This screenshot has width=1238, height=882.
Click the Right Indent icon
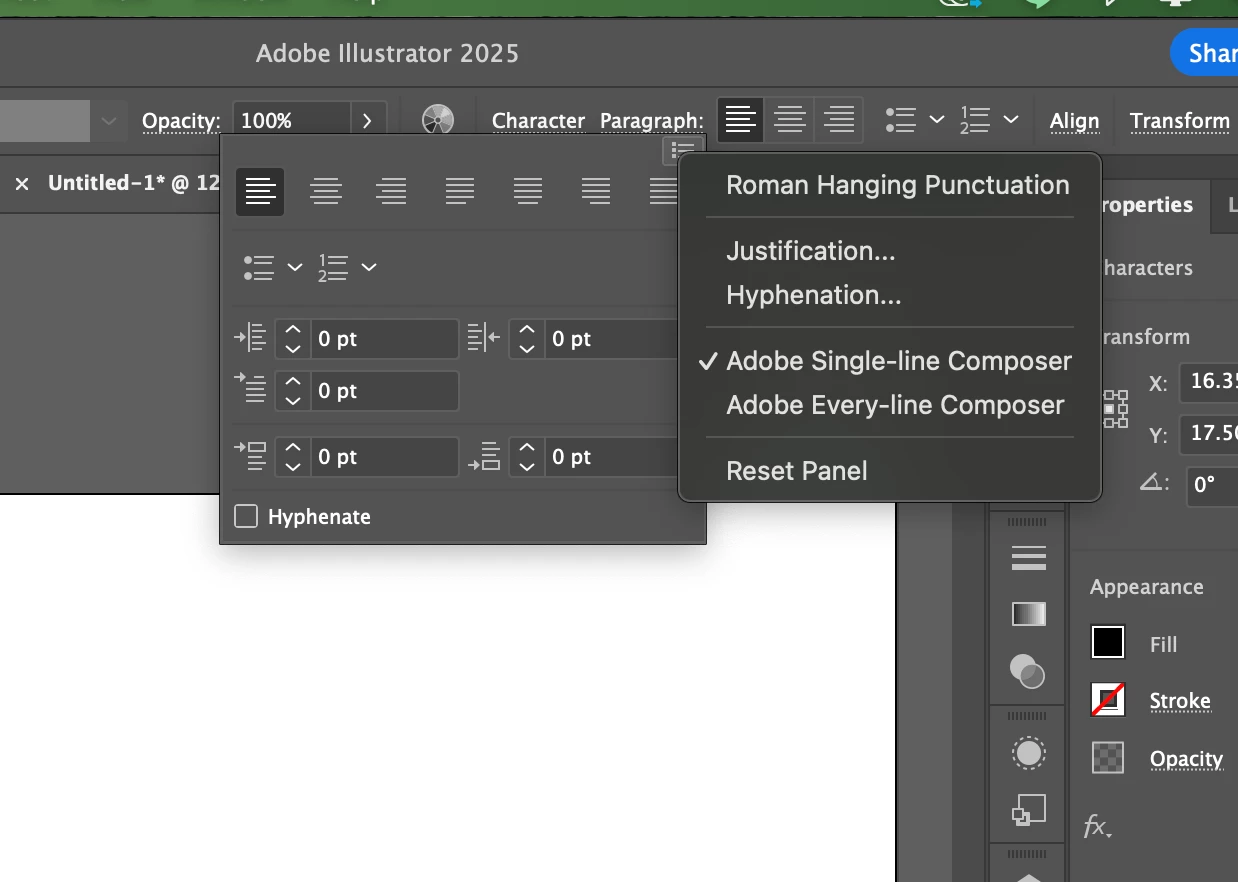point(484,338)
